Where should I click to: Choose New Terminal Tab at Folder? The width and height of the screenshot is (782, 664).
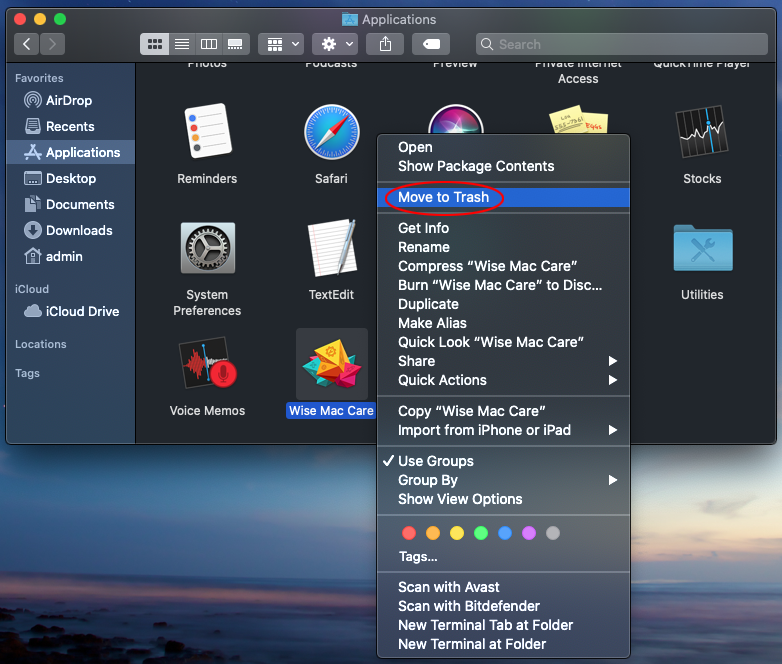504,625
